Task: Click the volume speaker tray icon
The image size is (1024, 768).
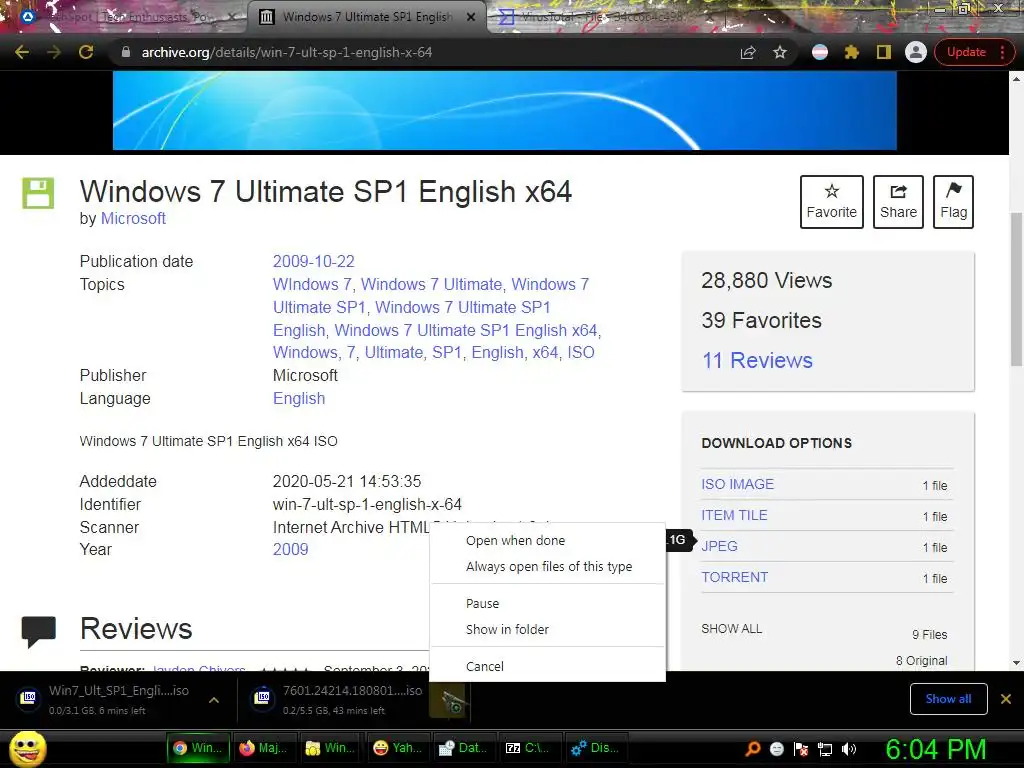Action: (849, 749)
